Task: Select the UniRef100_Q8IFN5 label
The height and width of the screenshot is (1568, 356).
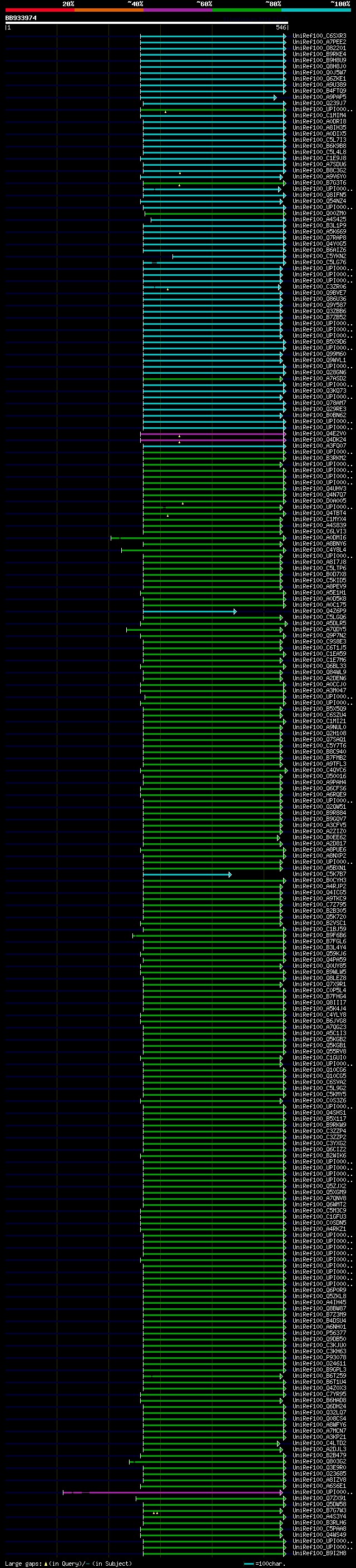Action: coord(319,195)
